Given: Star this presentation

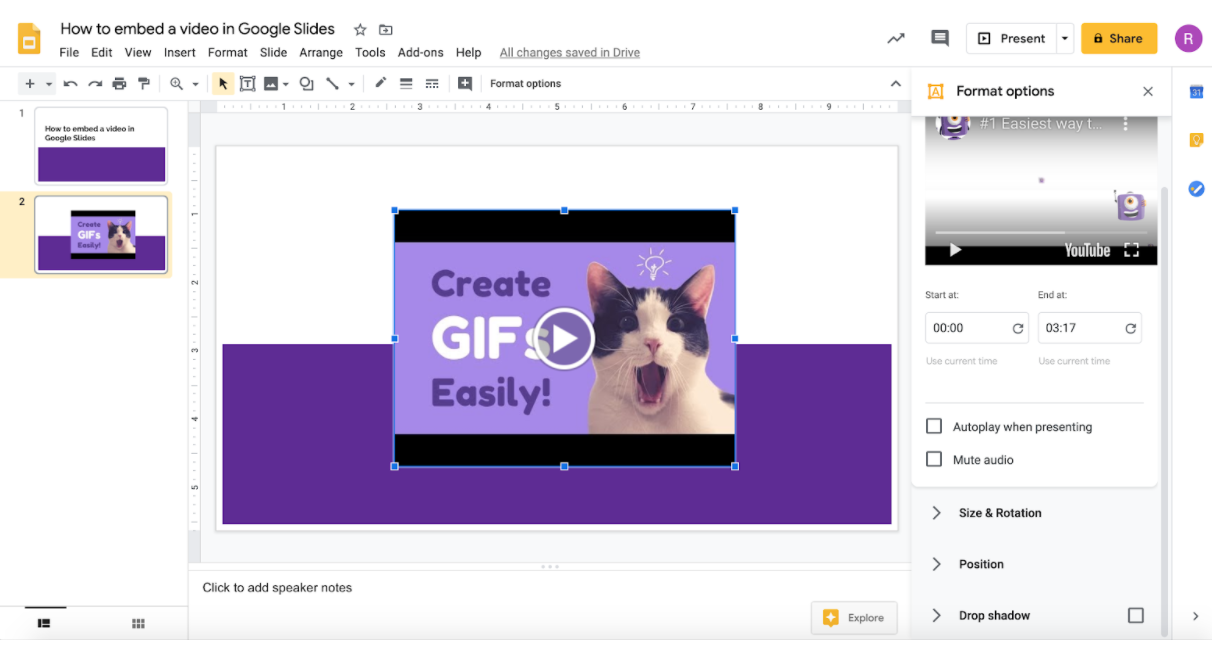Looking at the screenshot, I should pos(360,30).
